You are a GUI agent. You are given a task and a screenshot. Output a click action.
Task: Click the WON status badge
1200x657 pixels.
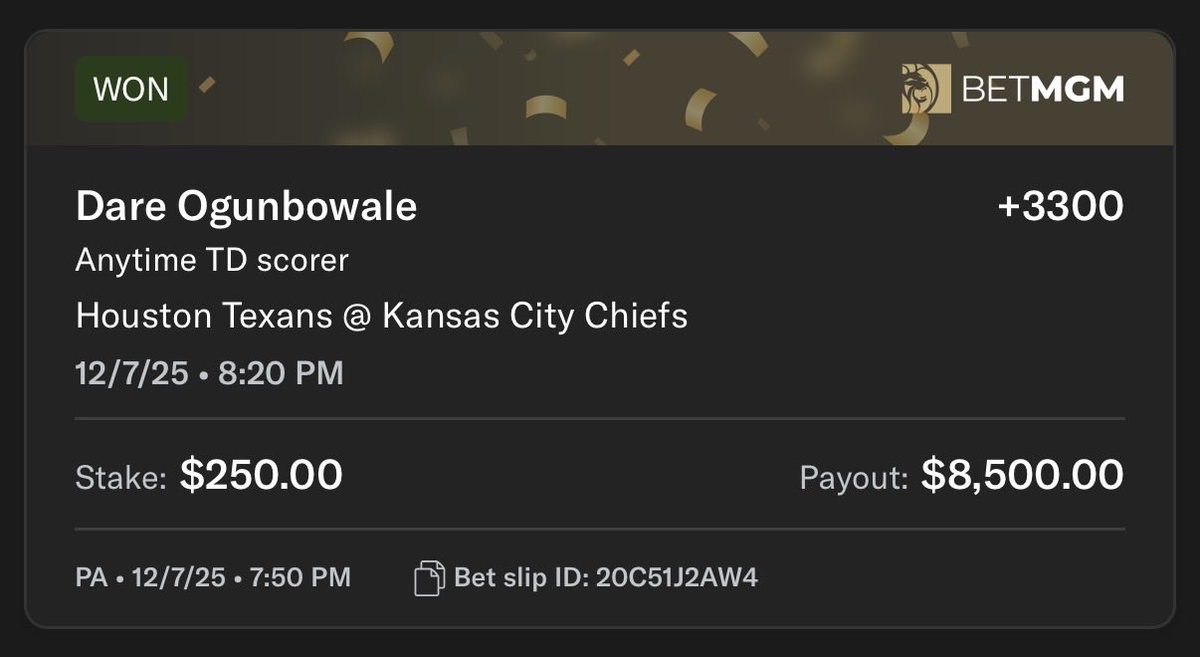pyautogui.click(x=131, y=89)
